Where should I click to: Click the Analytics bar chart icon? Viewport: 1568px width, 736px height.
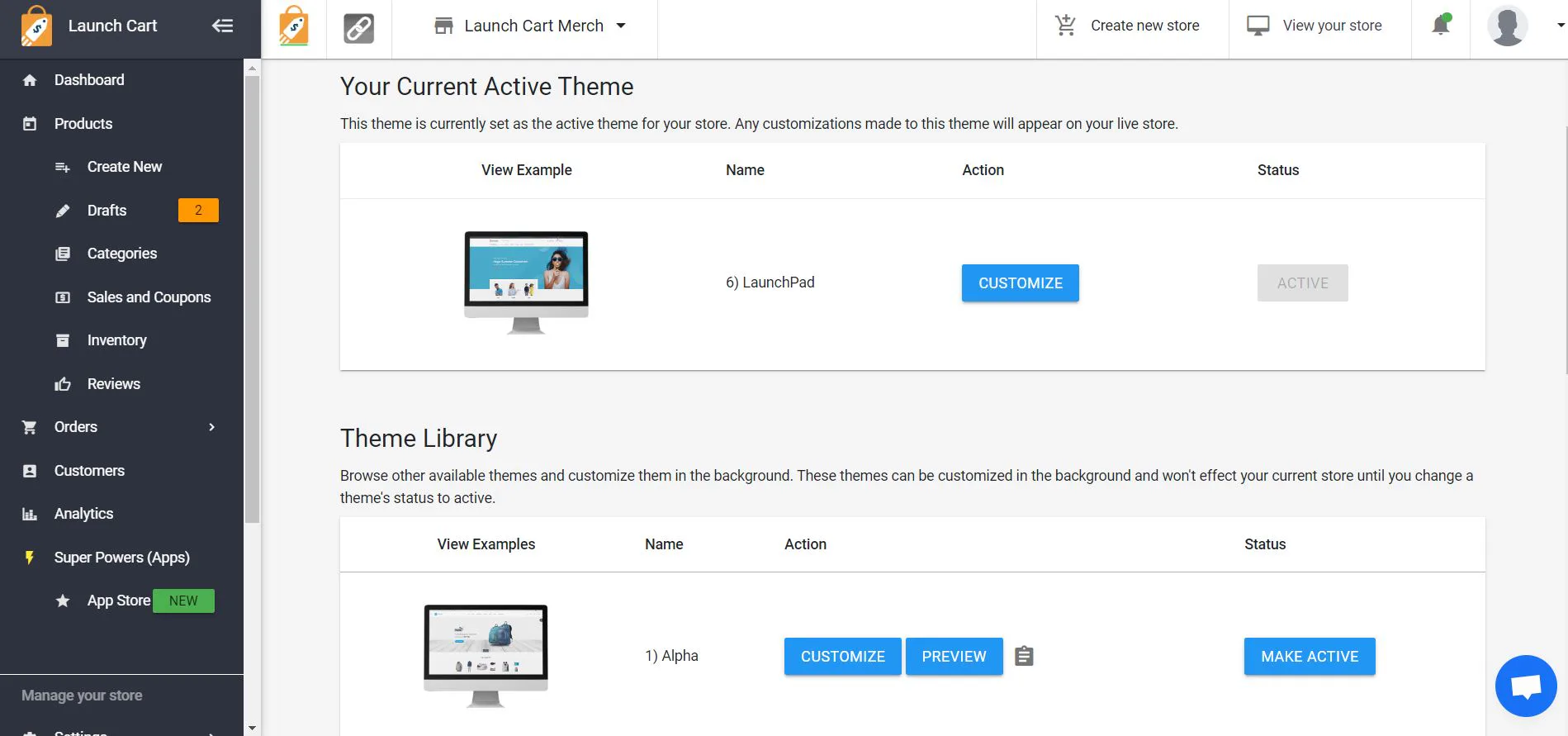(30, 514)
